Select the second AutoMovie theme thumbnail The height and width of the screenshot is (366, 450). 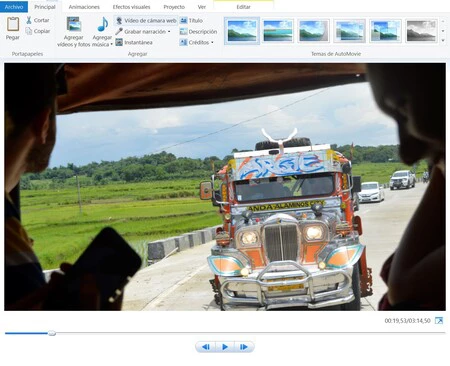coord(278,31)
